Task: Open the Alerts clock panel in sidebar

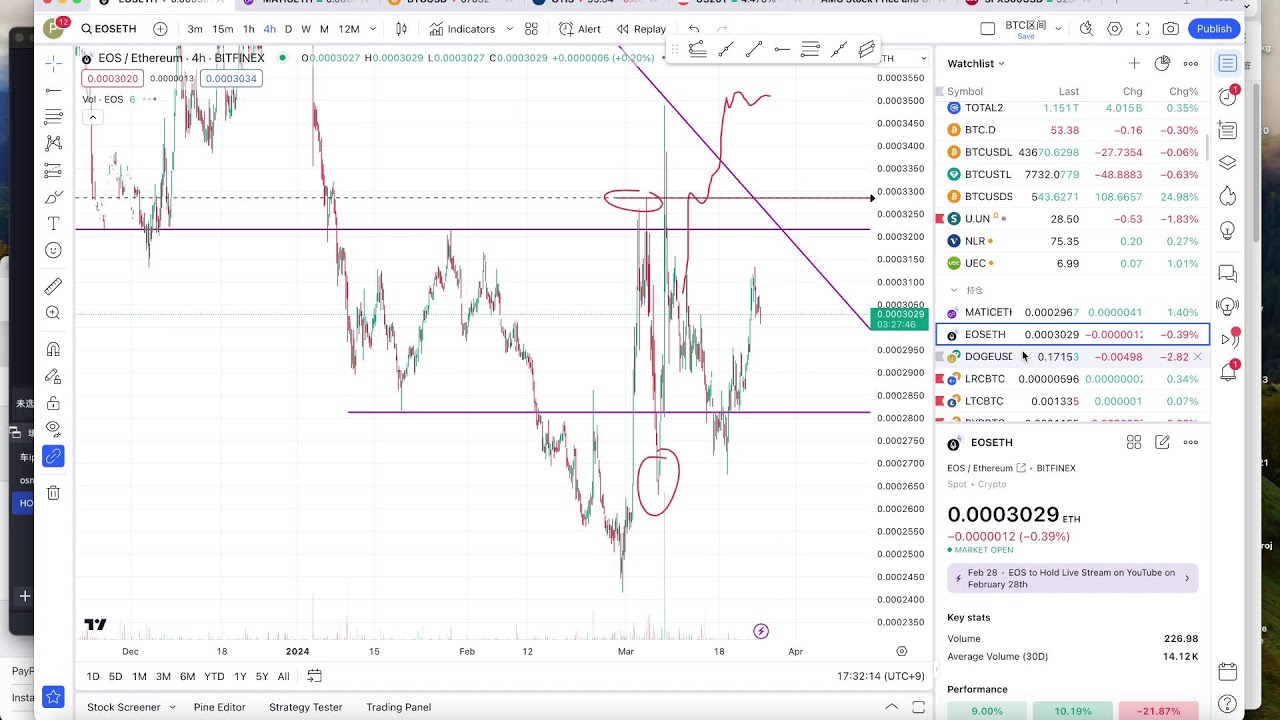Action: coord(1228,97)
